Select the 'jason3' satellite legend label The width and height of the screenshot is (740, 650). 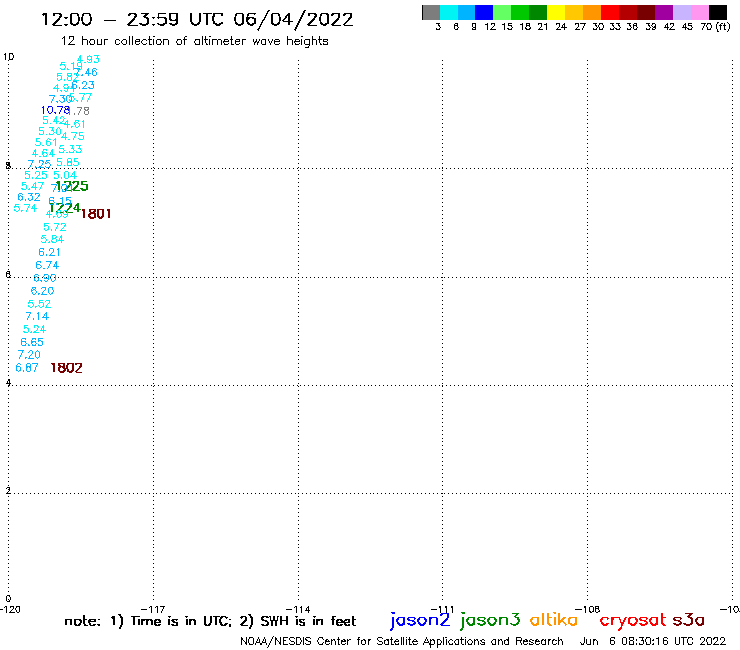(490, 620)
